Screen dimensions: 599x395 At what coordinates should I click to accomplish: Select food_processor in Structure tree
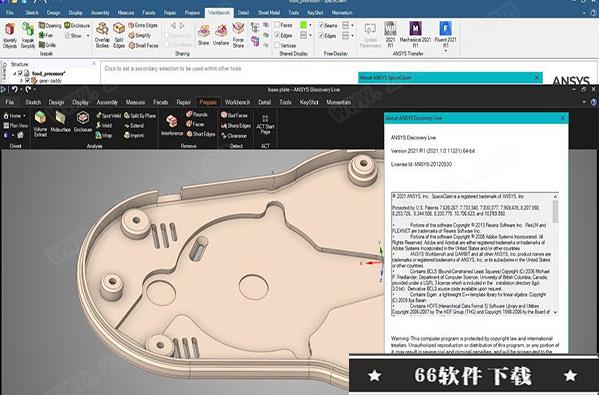click(x=49, y=73)
